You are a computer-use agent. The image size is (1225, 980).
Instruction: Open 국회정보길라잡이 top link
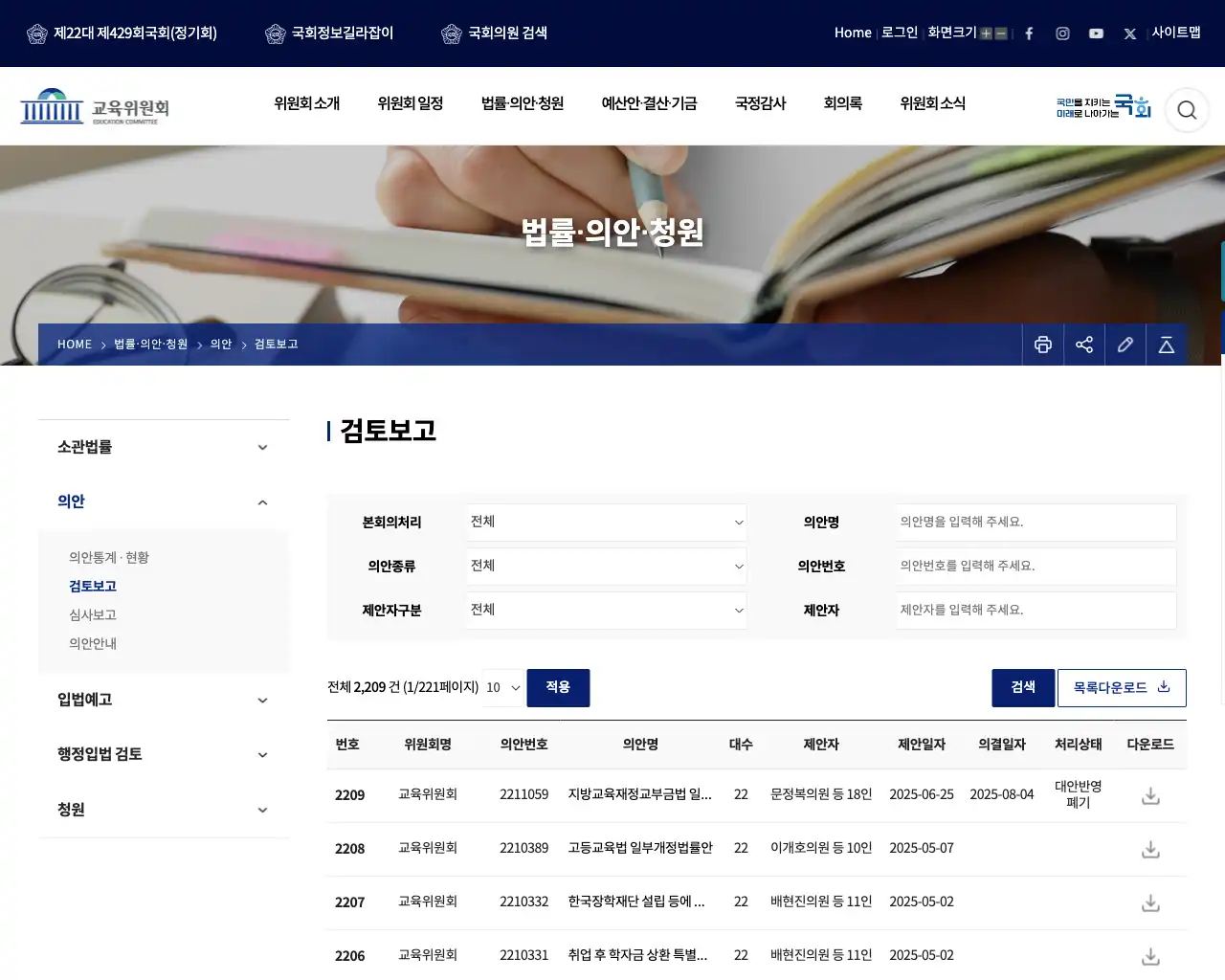tap(343, 33)
